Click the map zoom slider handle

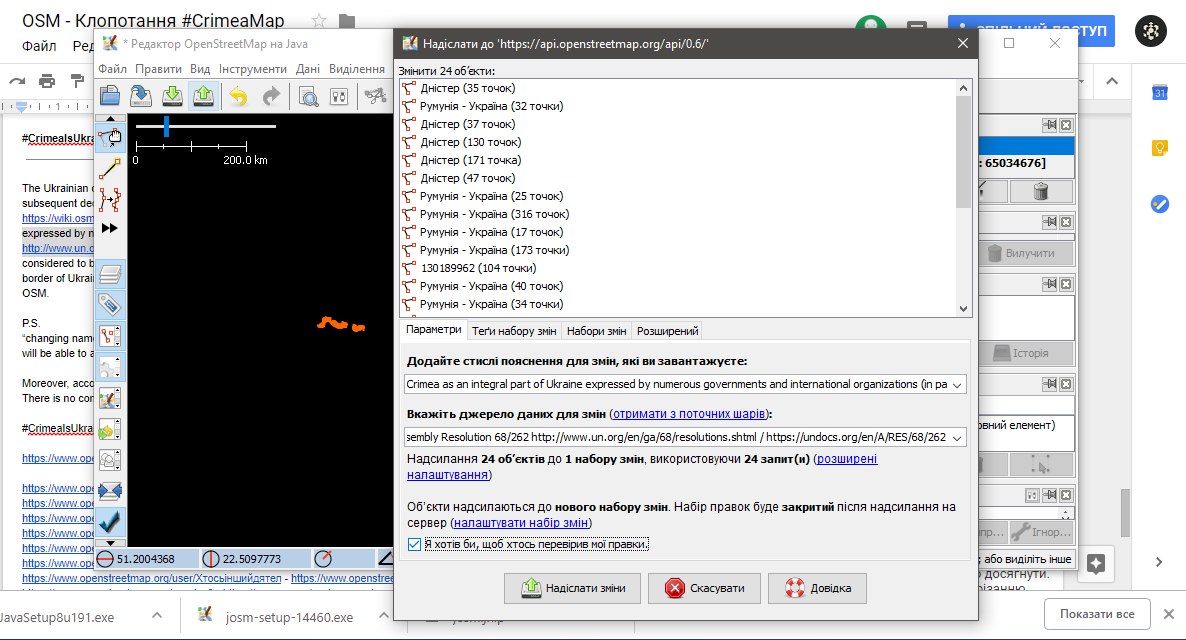tap(166, 126)
